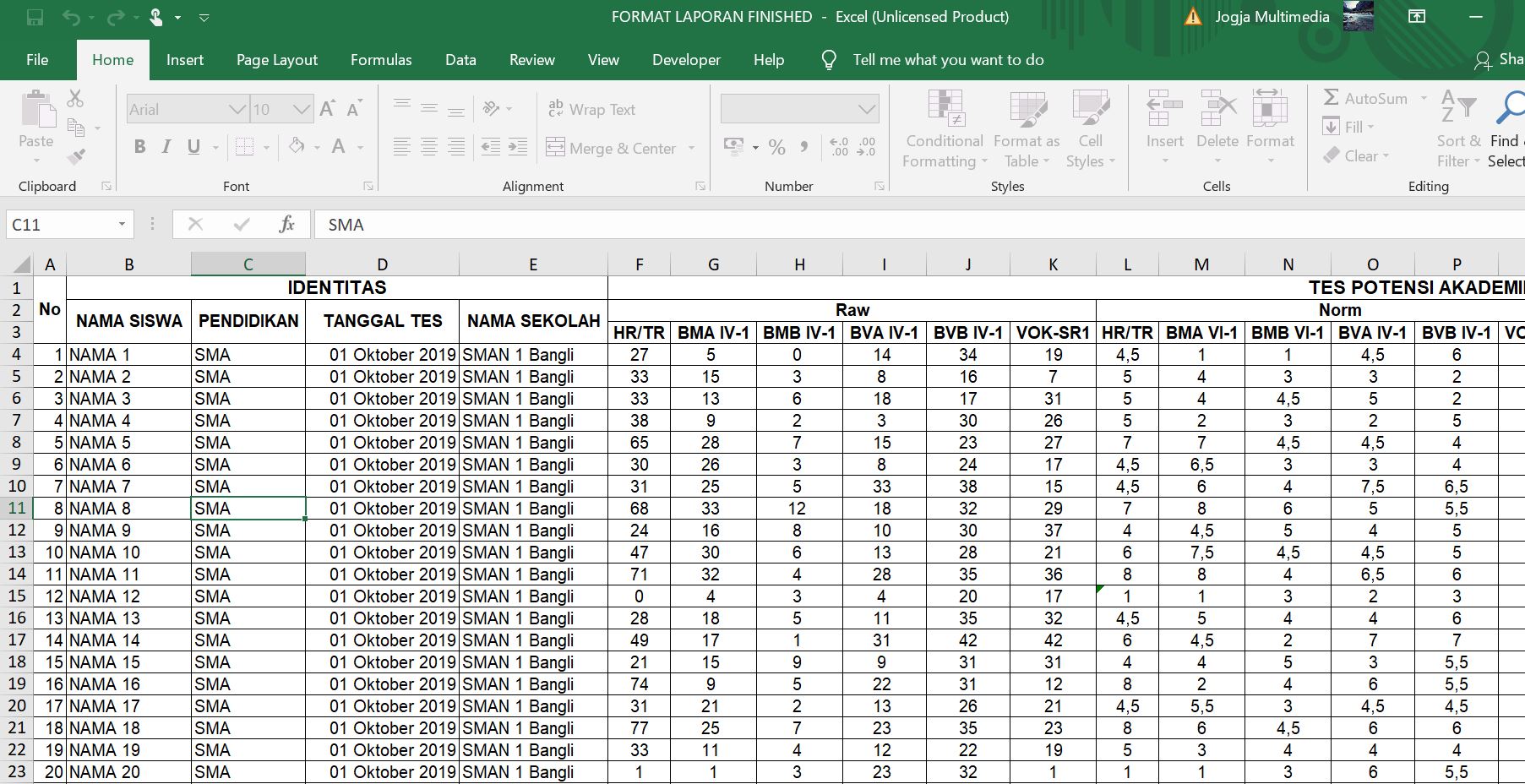Click the Percent Style icon

[x=777, y=148]
